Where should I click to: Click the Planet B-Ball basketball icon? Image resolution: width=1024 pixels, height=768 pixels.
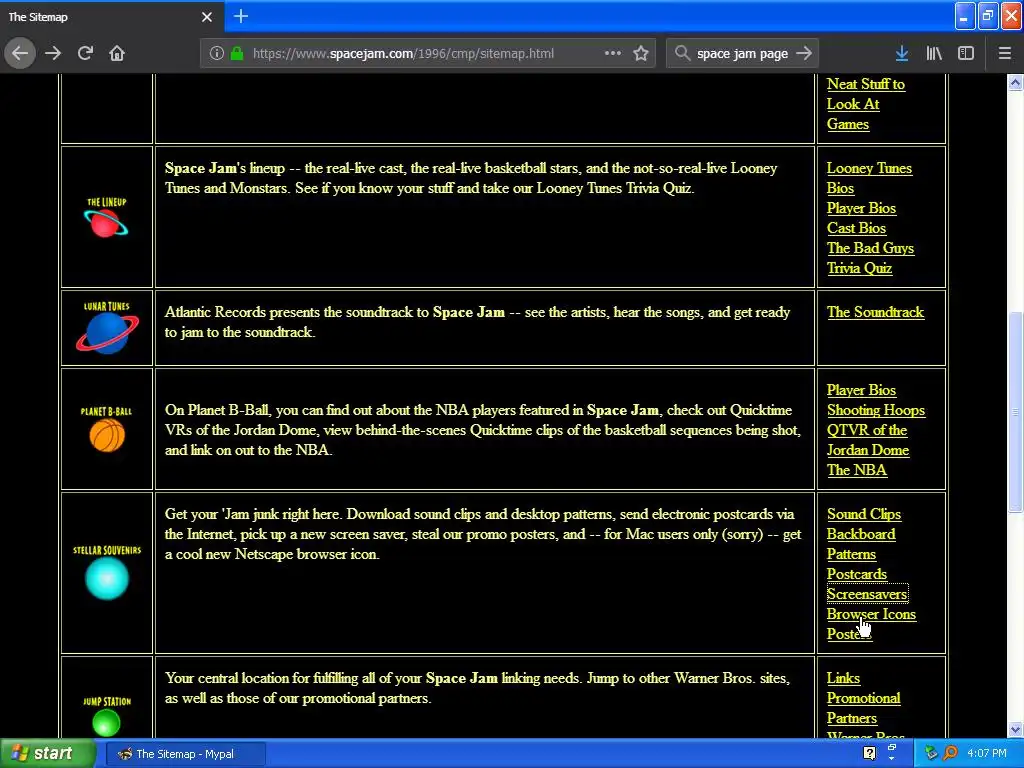click(x=106, y=430)
